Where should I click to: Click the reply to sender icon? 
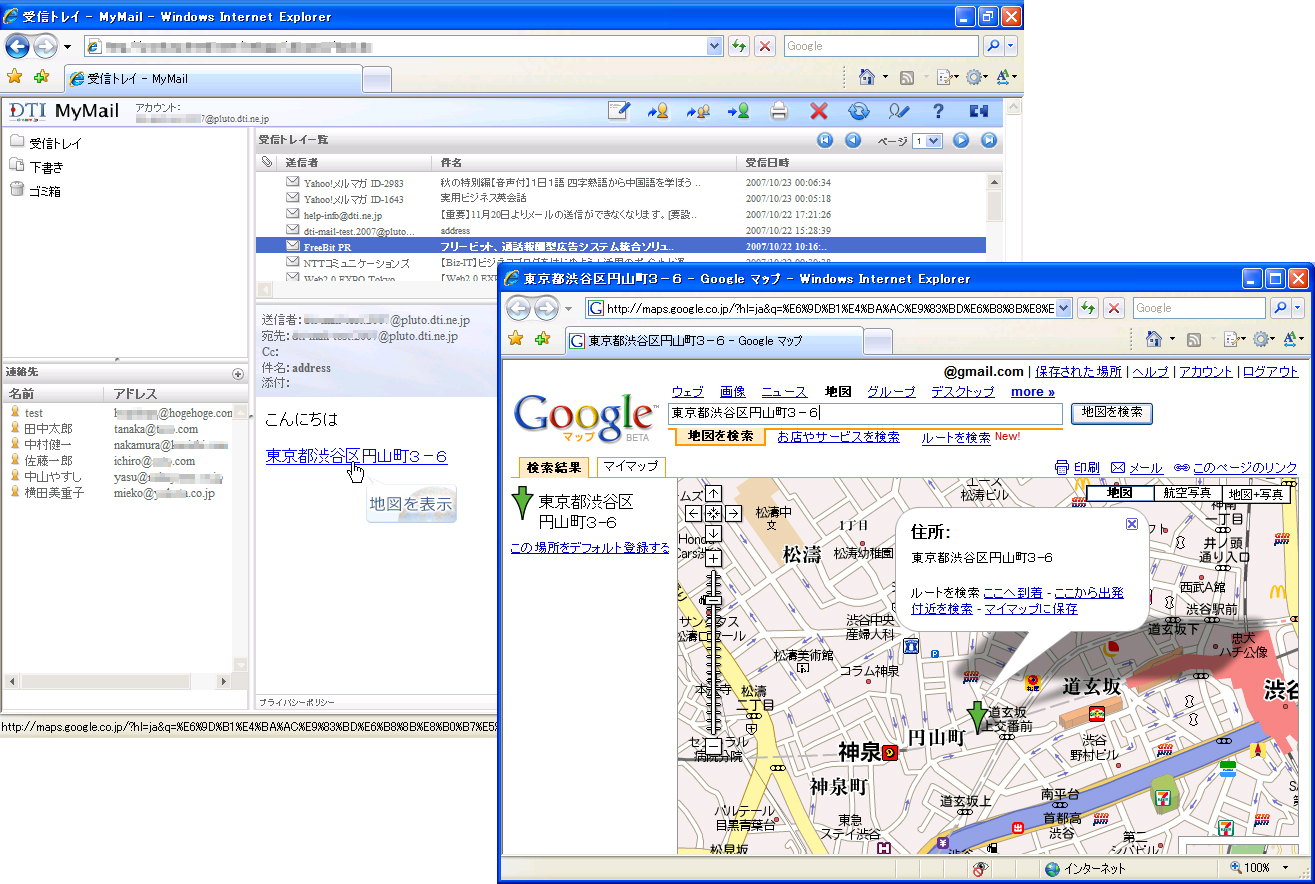tap(658, 111)
